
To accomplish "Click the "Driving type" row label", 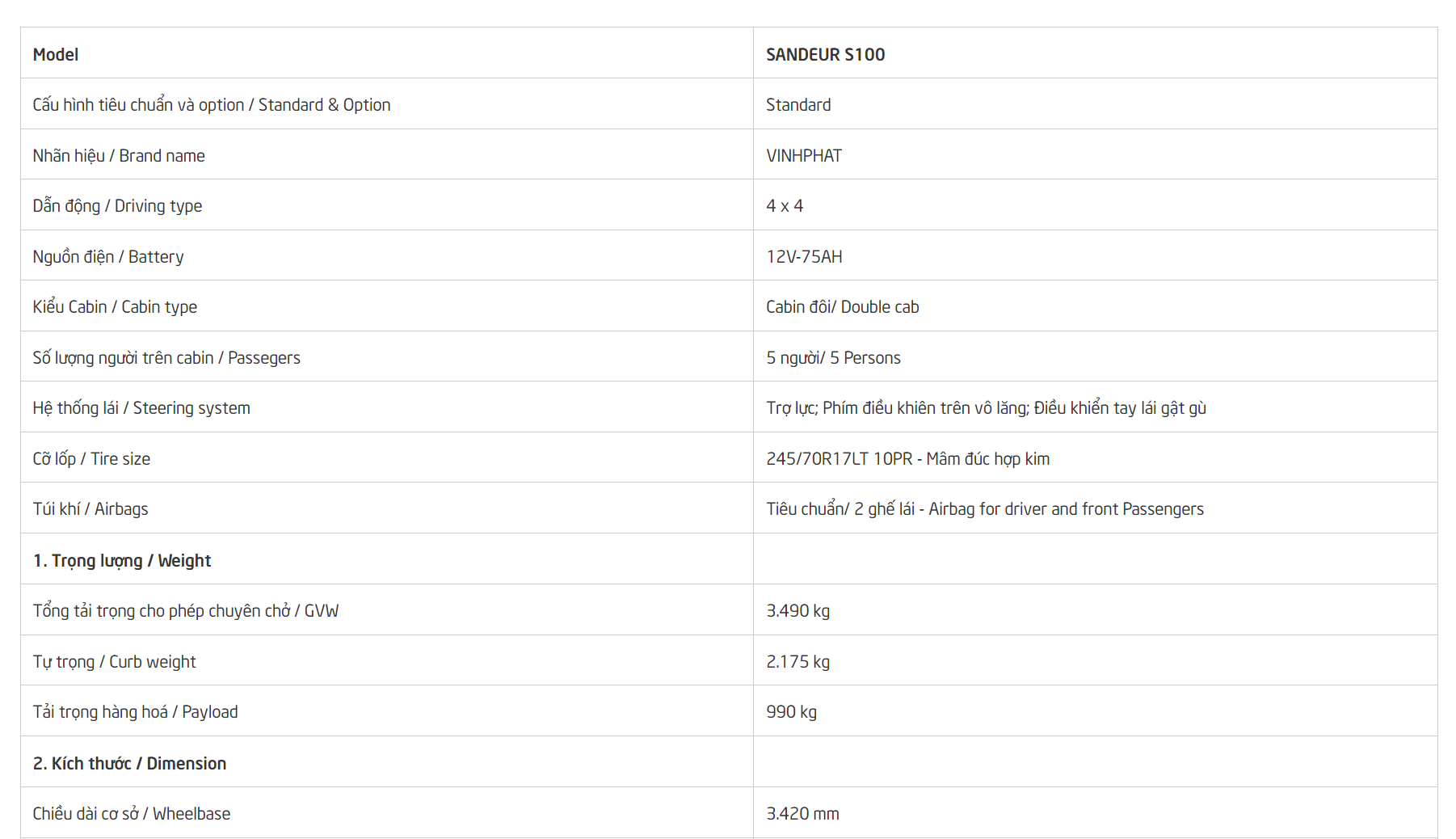I will [x=117, y=206].
